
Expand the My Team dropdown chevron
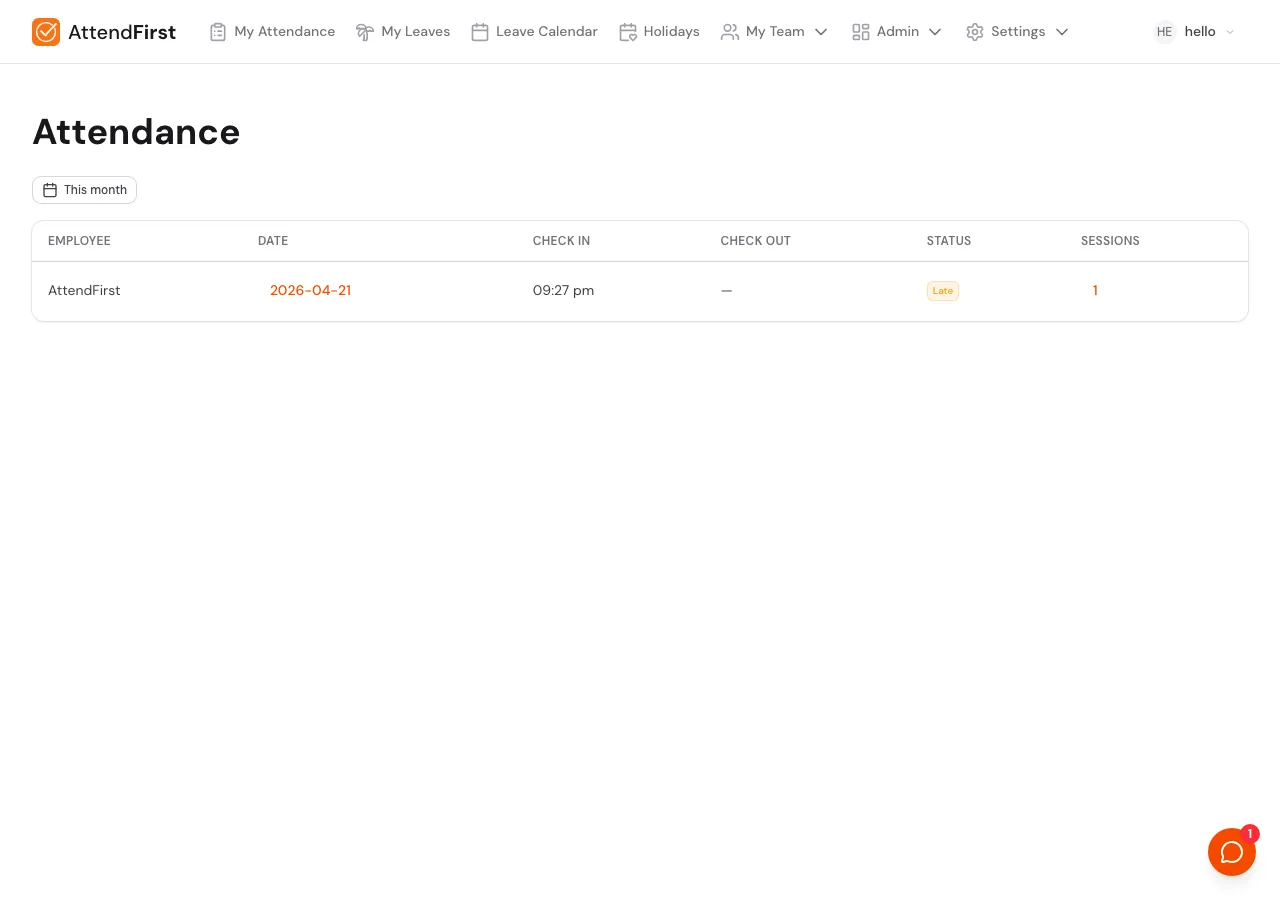[821, 32]
